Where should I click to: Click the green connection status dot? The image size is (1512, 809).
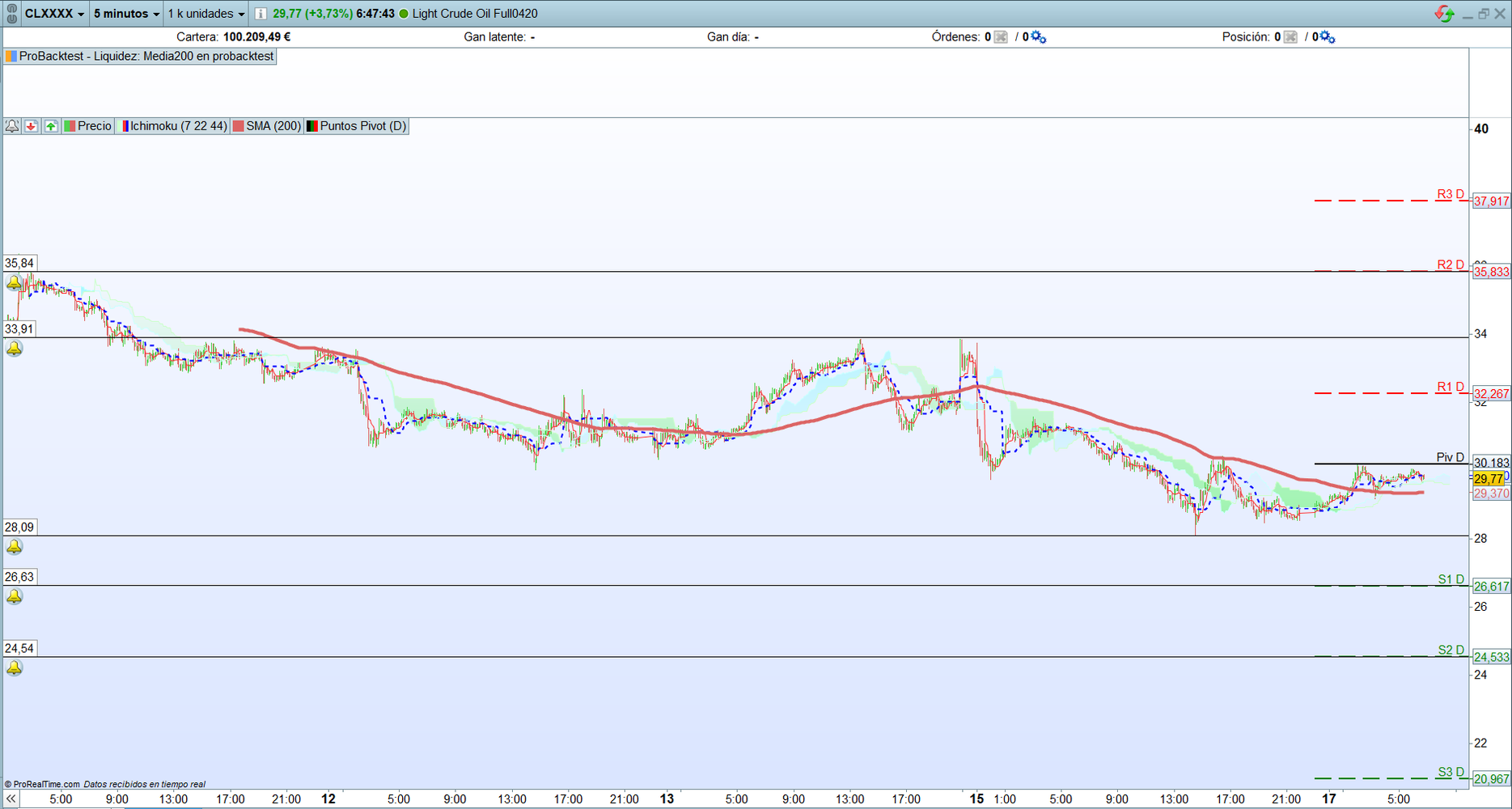click(403, 13)
